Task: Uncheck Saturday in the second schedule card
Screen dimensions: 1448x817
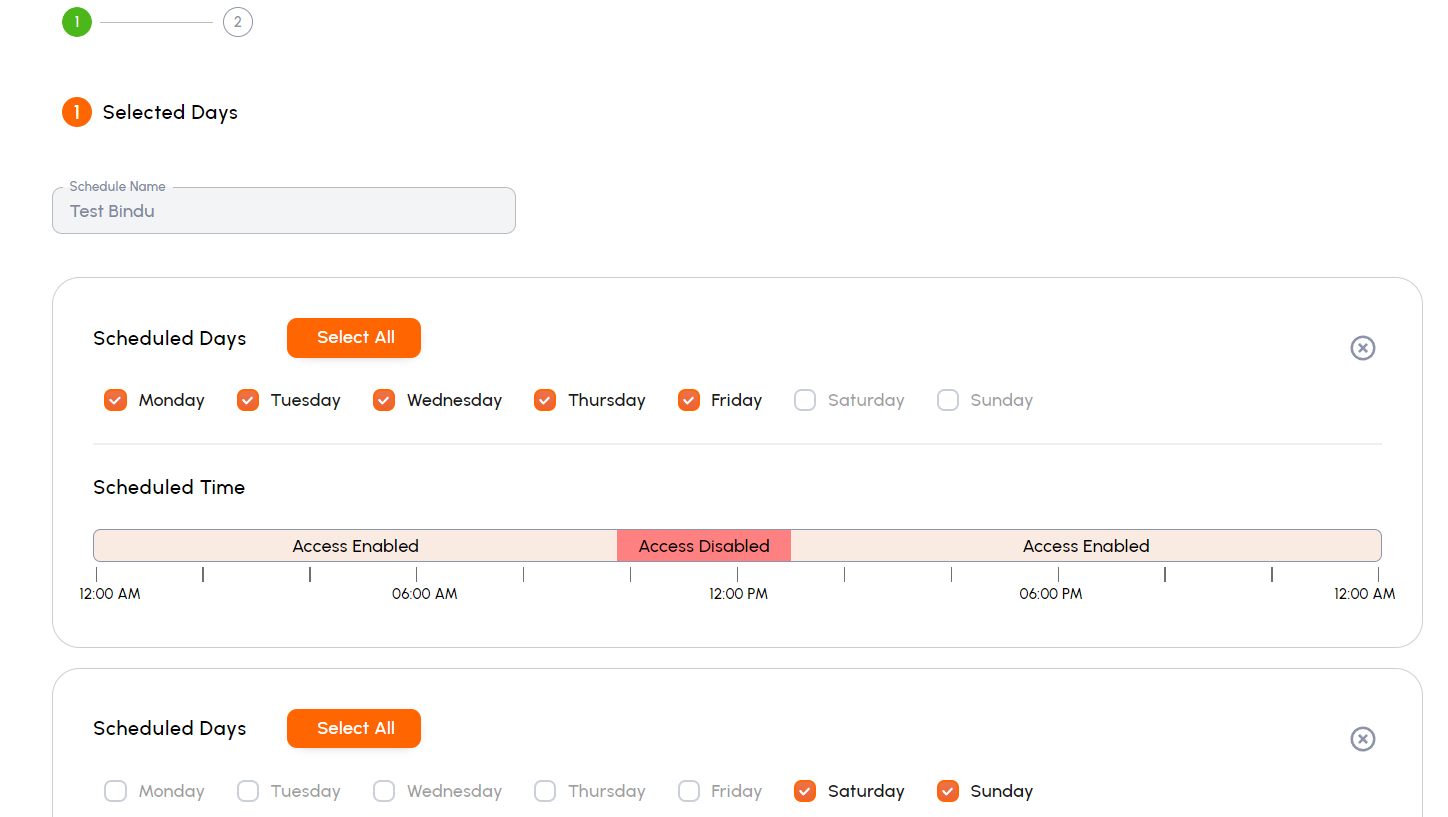Action: pos(805,791)
